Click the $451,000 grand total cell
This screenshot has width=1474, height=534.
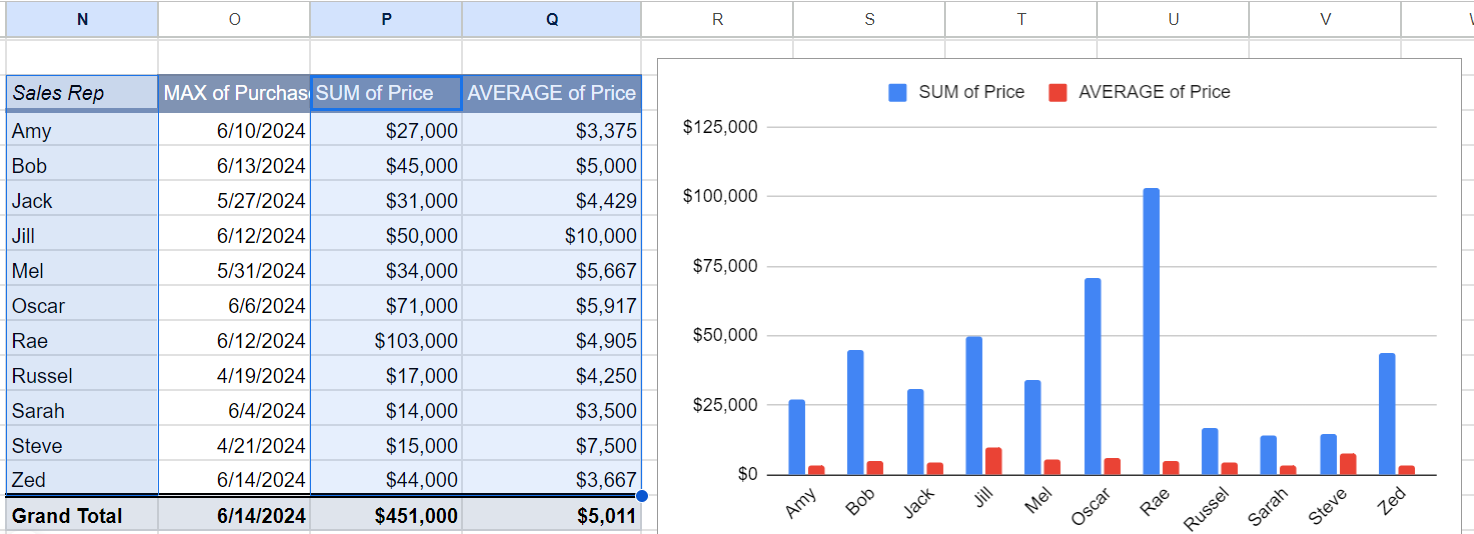[x=386, y=516]
